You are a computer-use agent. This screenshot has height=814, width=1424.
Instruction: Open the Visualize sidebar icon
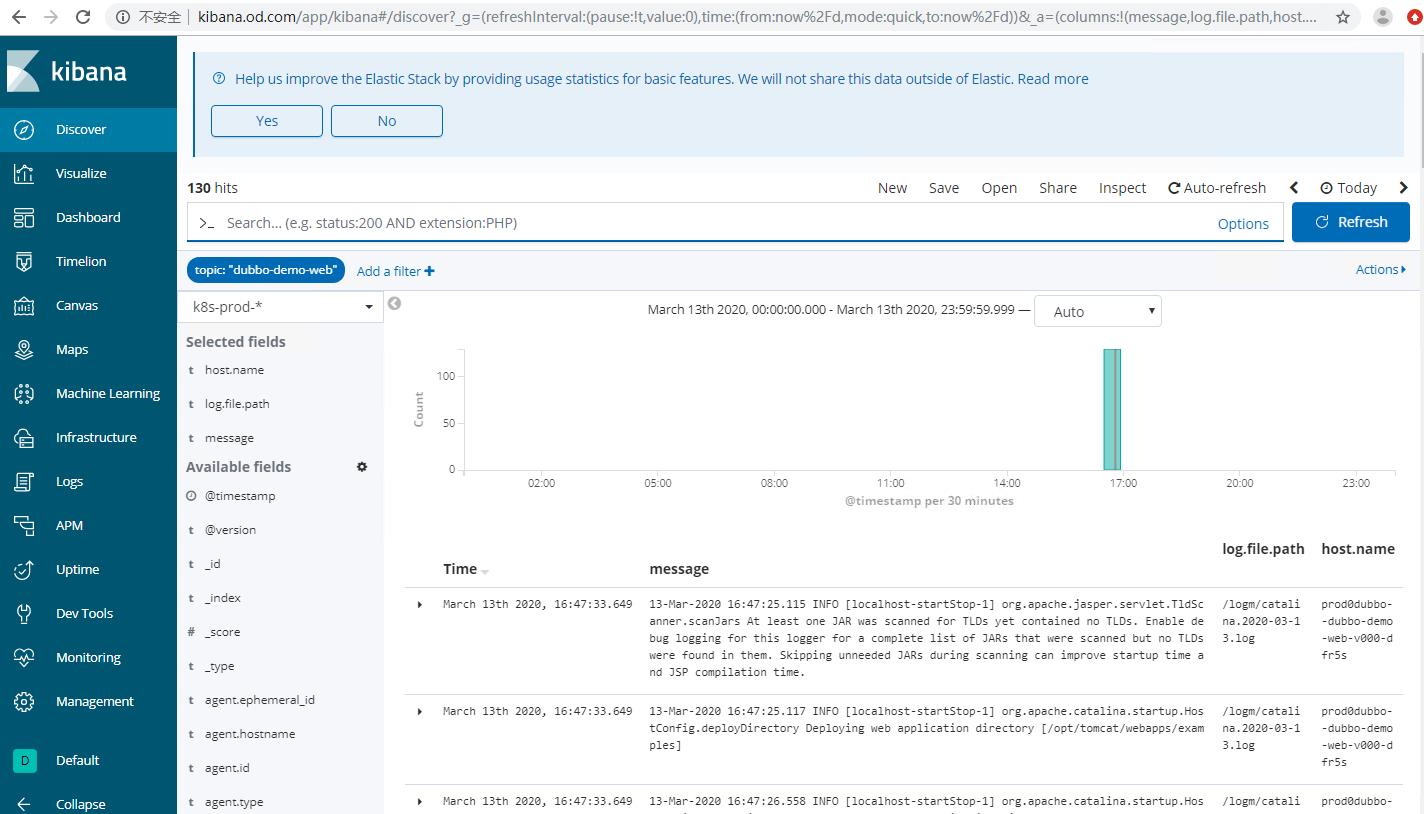pyautogui.click(x=25, y=174)
